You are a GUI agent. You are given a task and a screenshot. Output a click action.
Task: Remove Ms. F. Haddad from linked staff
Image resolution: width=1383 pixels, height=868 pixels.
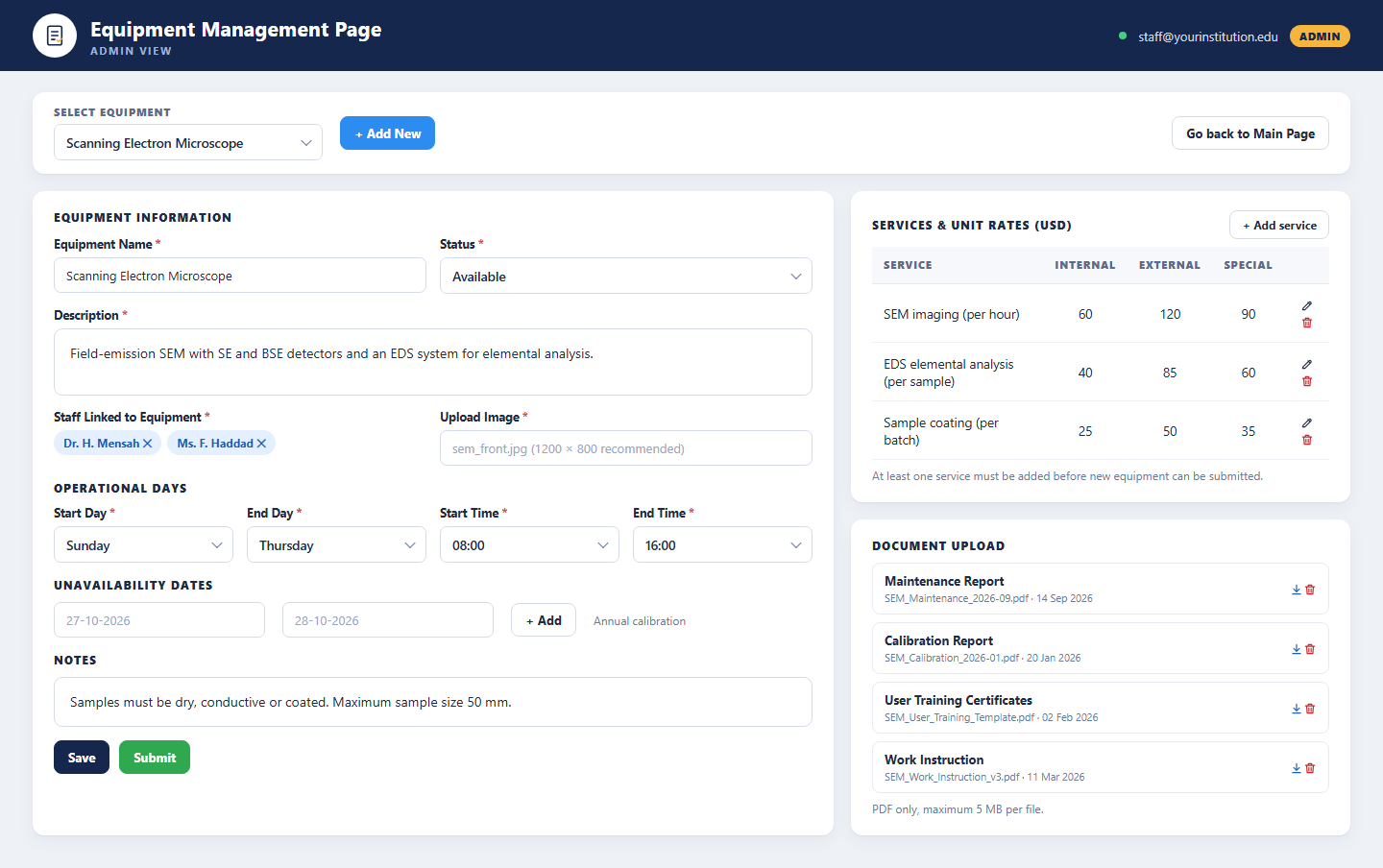tap(261, 444)
